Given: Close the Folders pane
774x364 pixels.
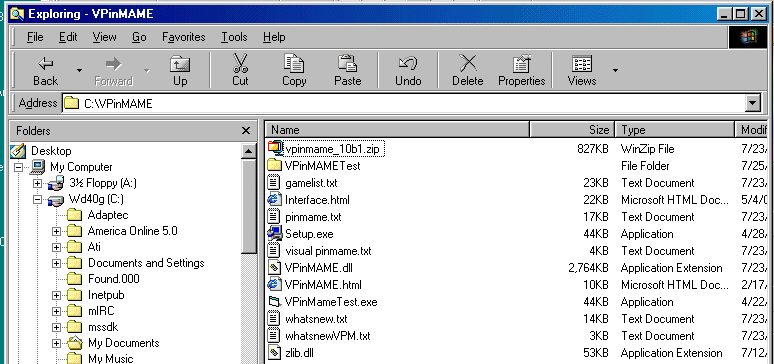Looking at the screenshot, I should (246, 130).
